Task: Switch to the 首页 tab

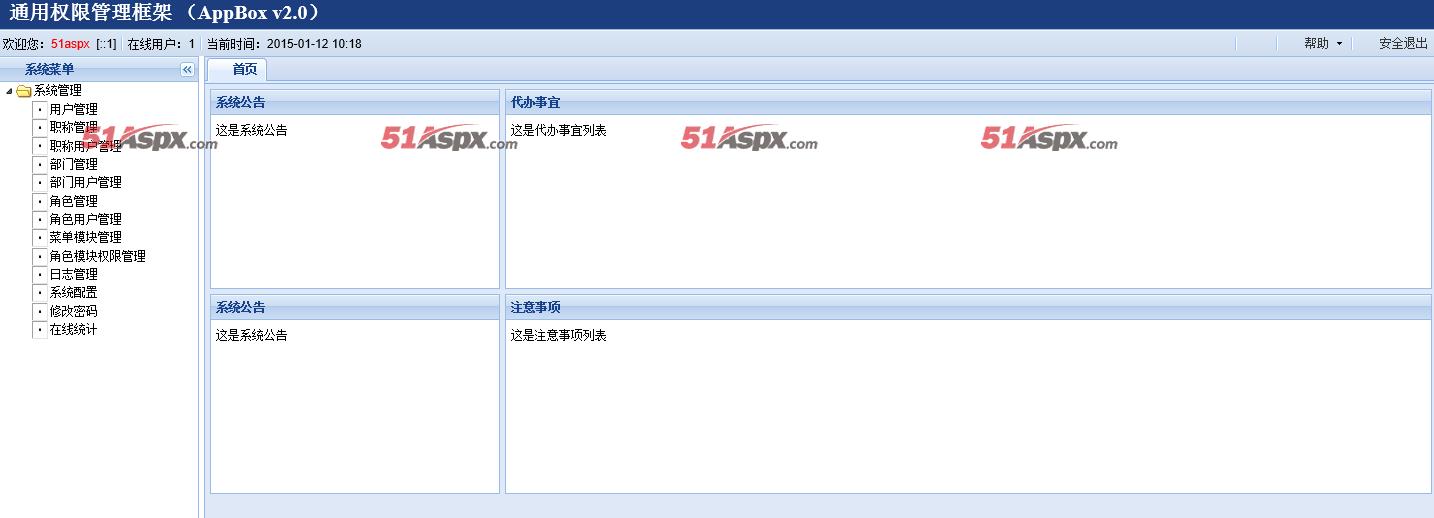Action: [x=238, y=69]
